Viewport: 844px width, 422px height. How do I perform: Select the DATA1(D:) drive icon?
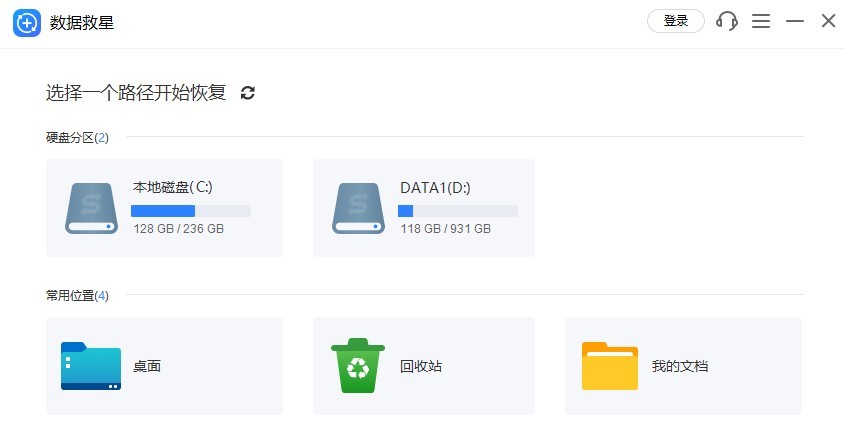point(359,208)
